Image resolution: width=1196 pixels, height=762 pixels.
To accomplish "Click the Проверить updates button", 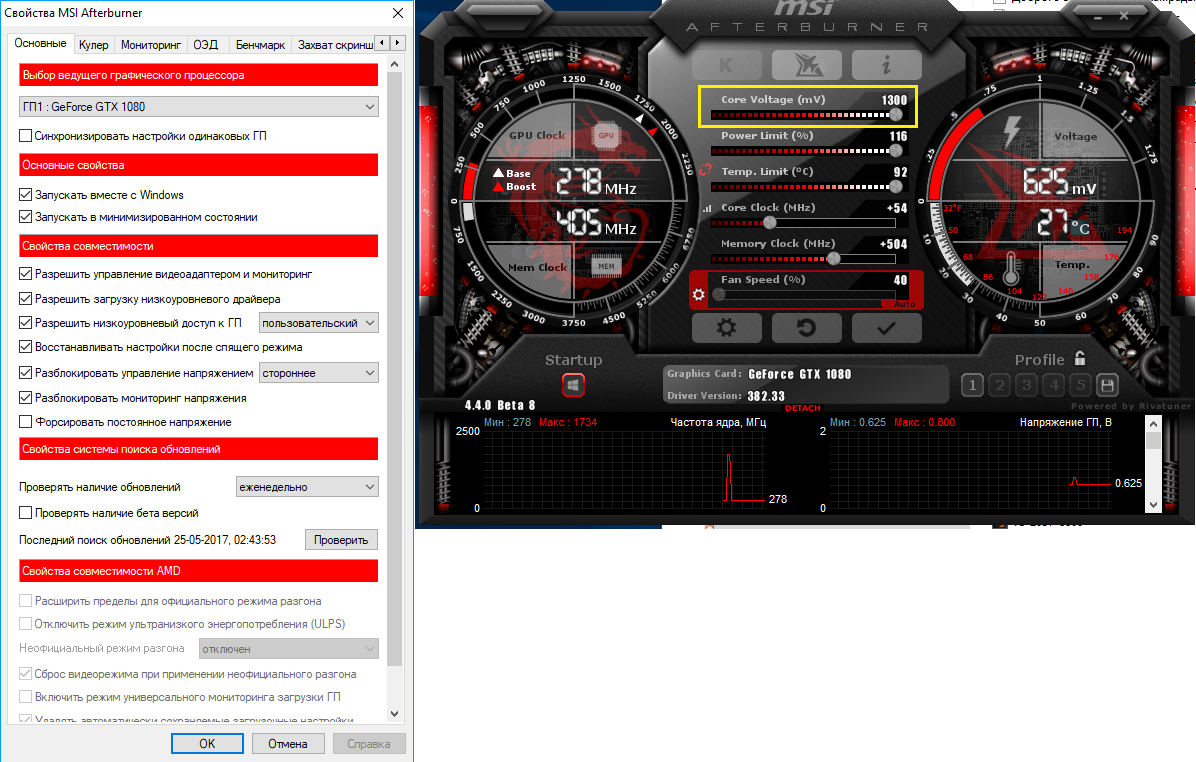I will click(x=341, y=539).
